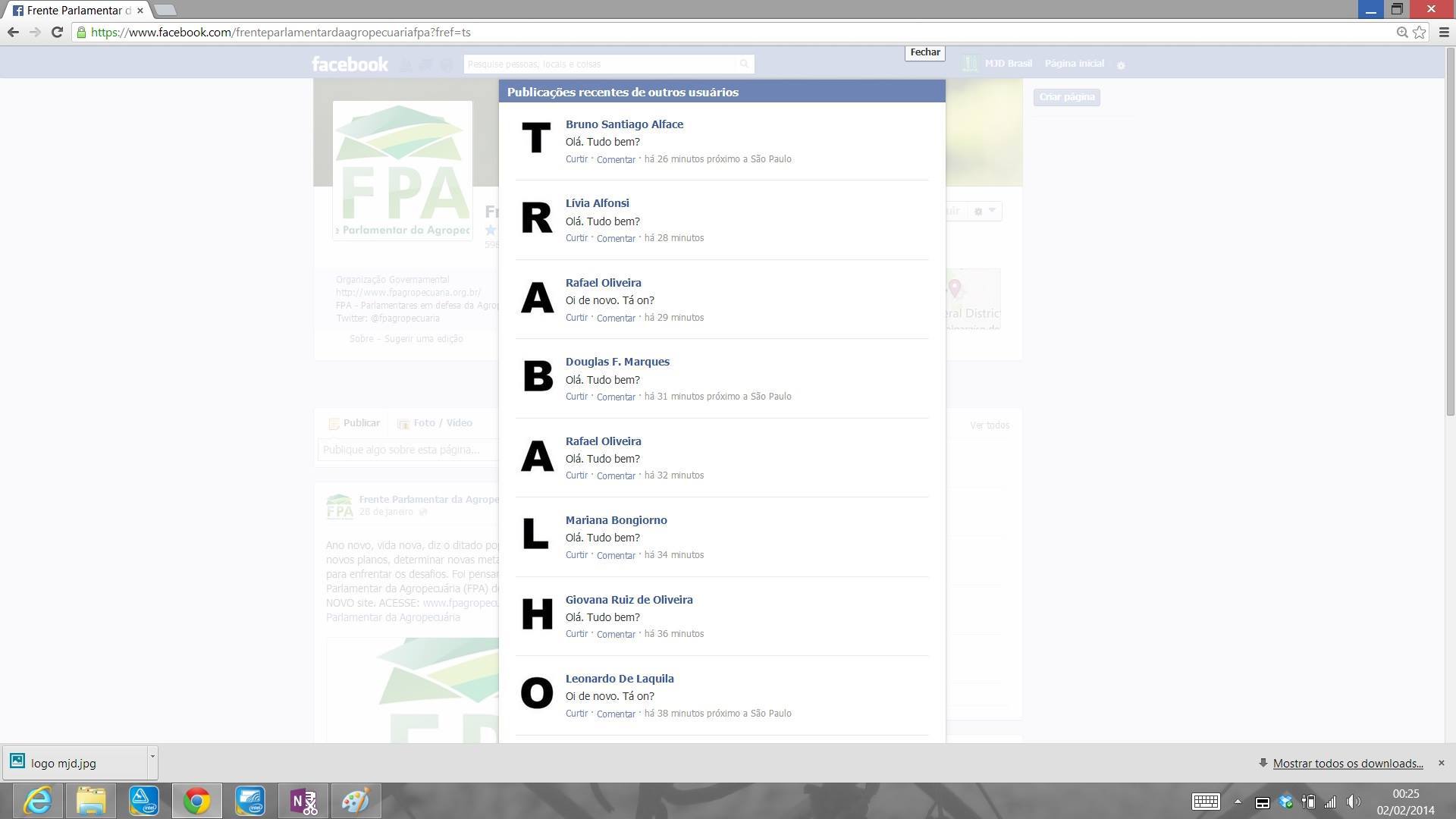Click Curtir on Lívia Alfonsi post
The height and width of the screenshot is (819, 1456).
point(576,238)
